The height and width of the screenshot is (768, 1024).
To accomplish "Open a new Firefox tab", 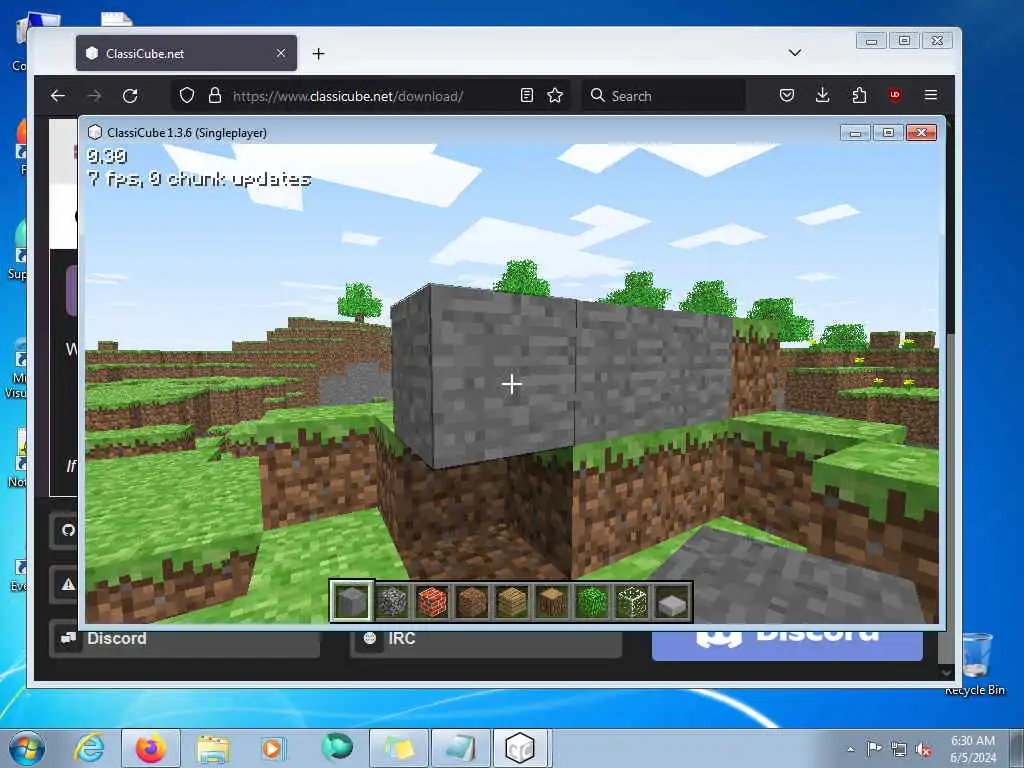I will (x=319, y=54).
